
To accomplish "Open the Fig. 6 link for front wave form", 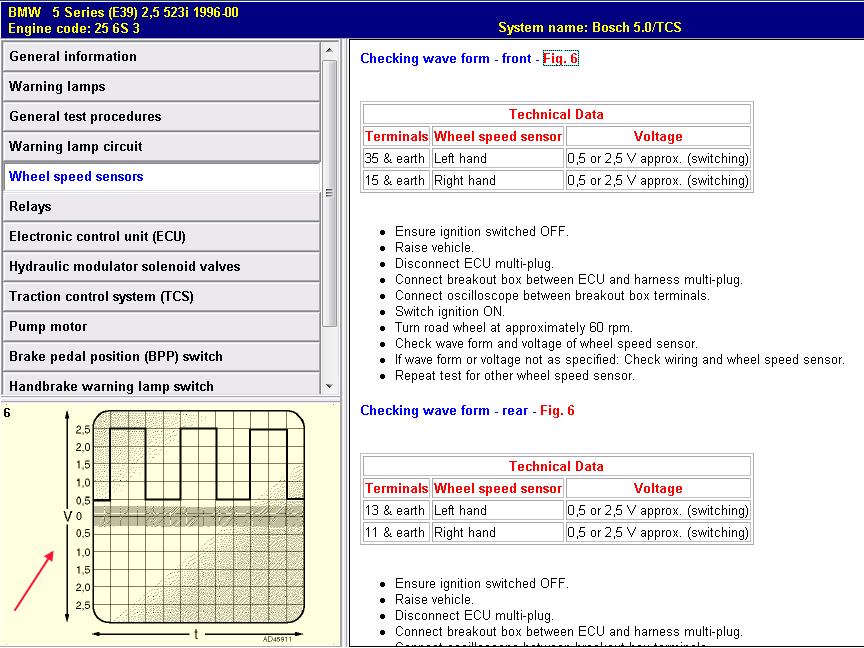I will pos(560,58).
